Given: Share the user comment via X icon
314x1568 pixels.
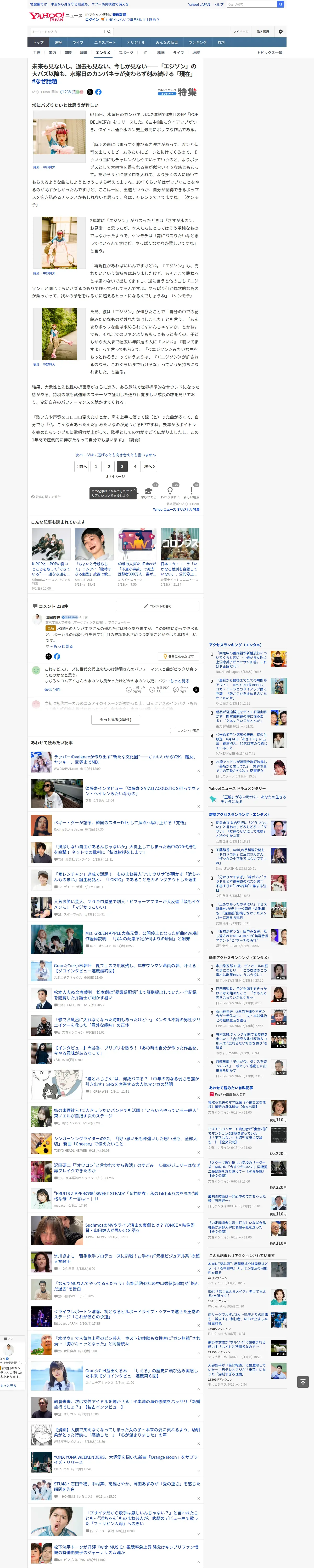Looking at the screenshot, I should pyautogui.click(x=196, y=690).
